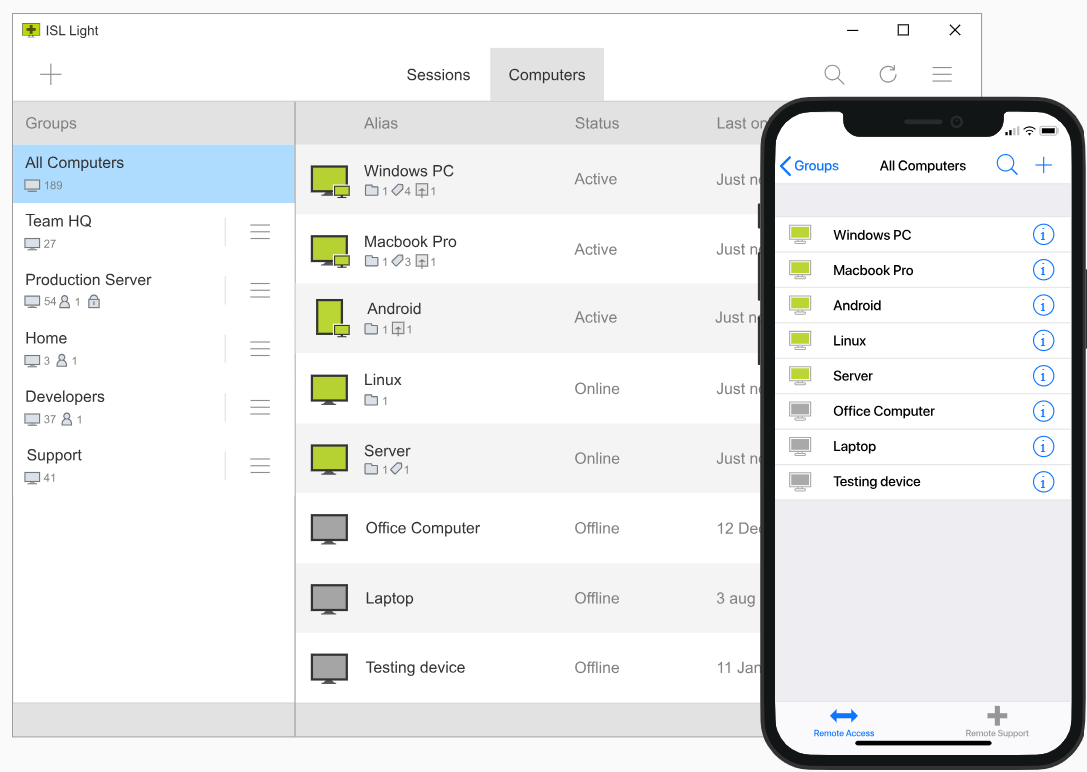Screen dimensions: 1087x772
Task: Tap the plus icon in the phone app
Action: (1043, 165)
